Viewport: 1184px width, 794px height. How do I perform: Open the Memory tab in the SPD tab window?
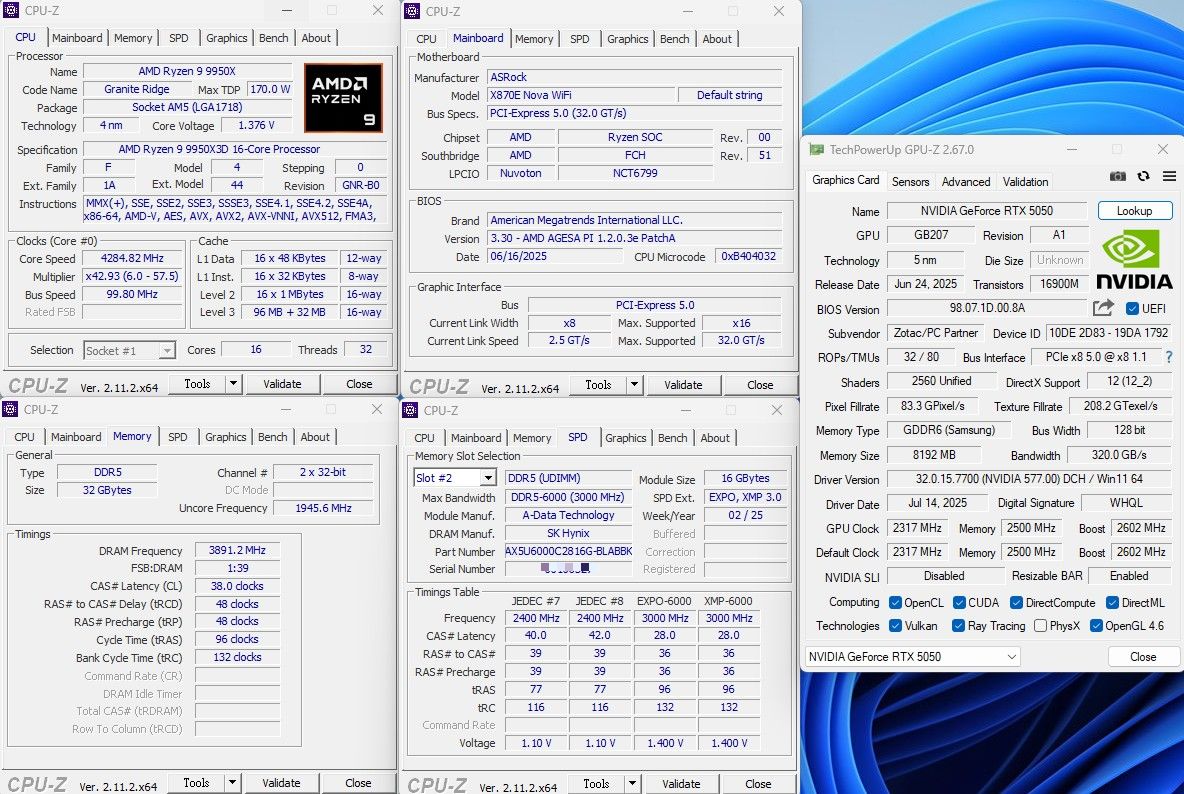(x=532, y=438)
